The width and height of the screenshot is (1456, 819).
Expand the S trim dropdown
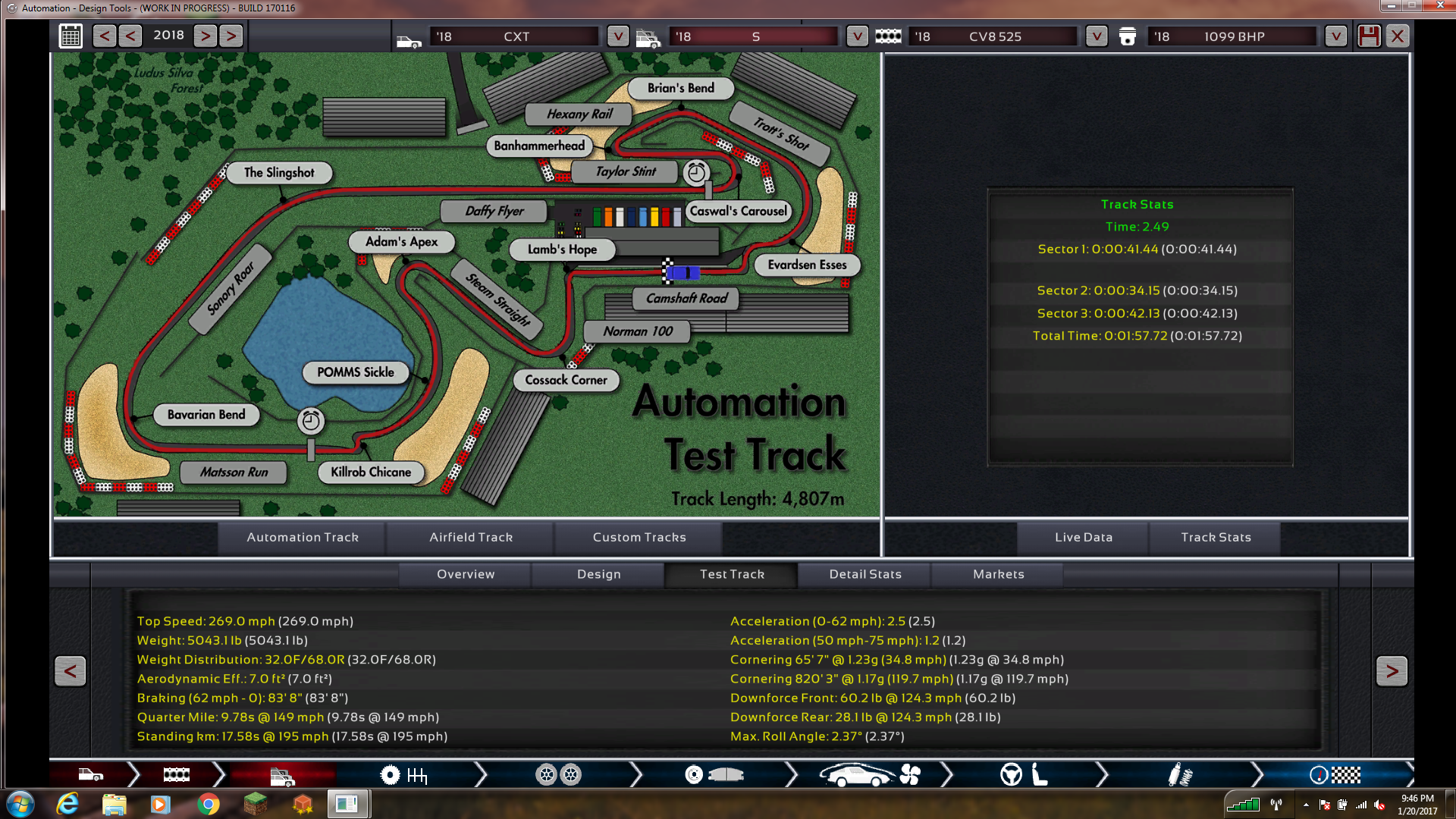[x=857, y=36]
